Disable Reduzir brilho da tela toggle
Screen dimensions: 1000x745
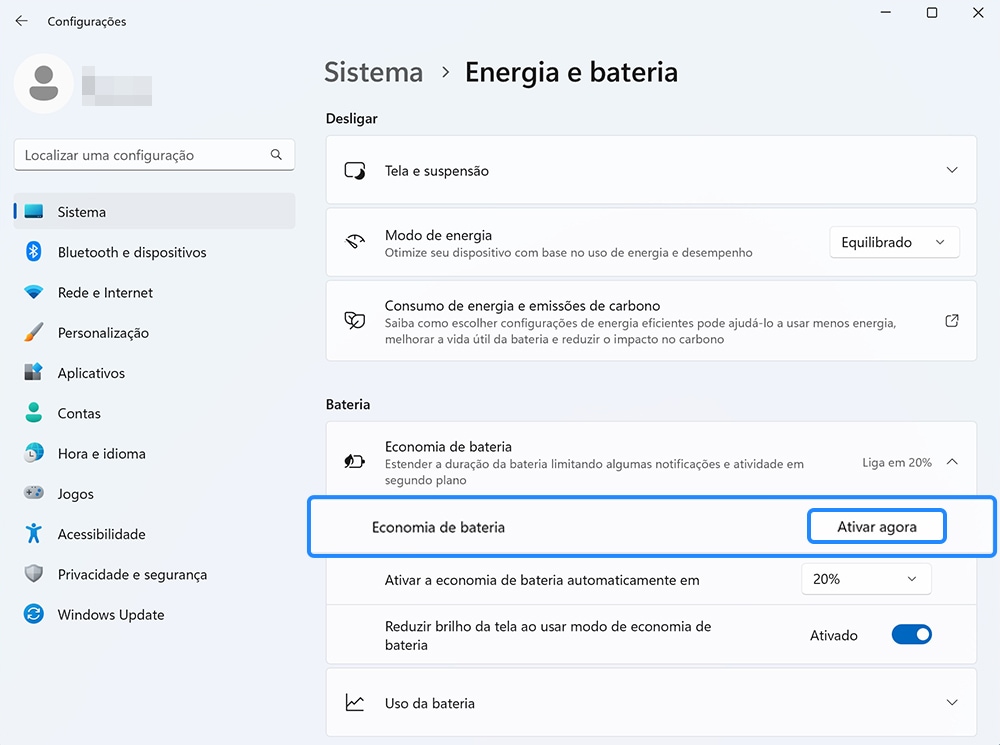click(911, 634)
